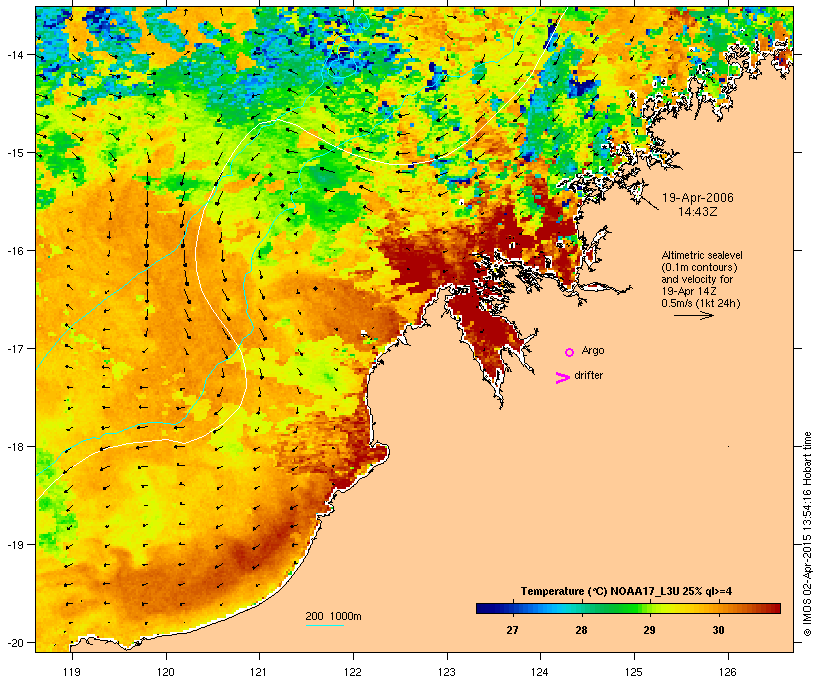820x680 pixels.
Task: Click the longitude axis label 119
Action: point(72,672)
